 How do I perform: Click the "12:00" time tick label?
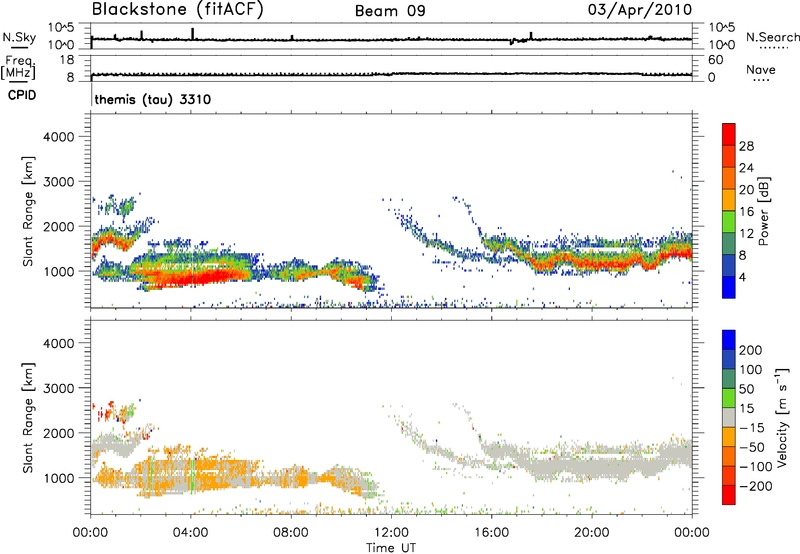(391, 533)
